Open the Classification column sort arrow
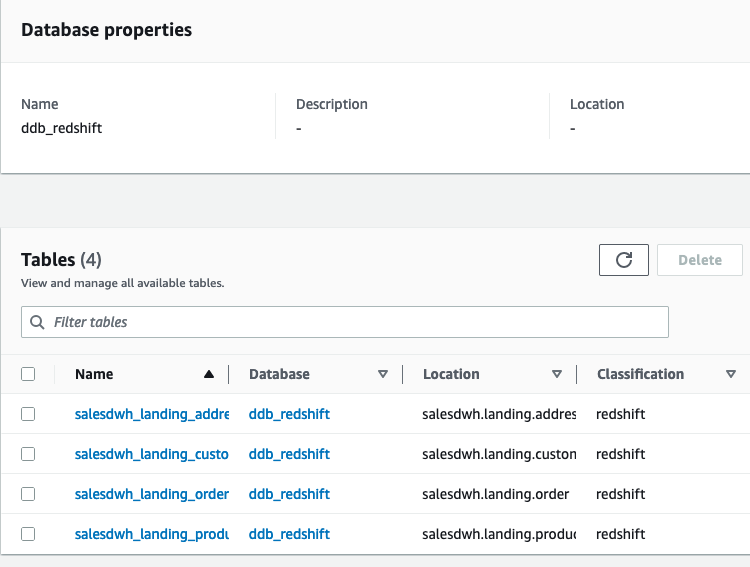Image resolution: width=750 pixels, height=567 pixels. [x=731, y=374]
